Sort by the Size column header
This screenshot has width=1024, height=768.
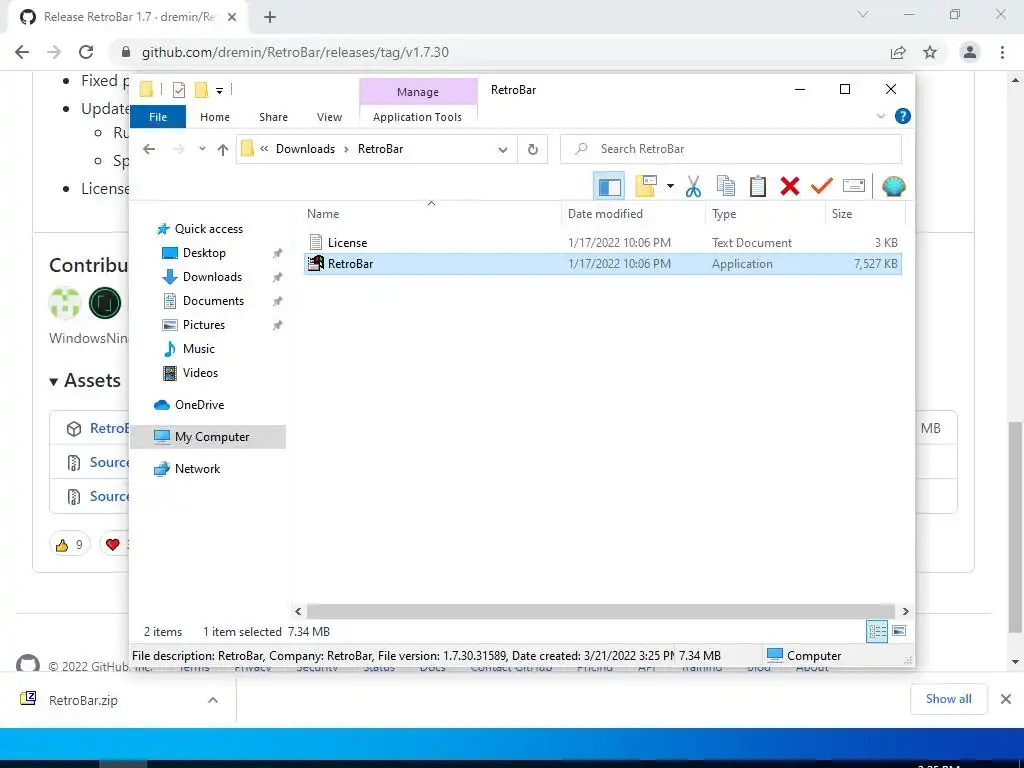point(865,214)
